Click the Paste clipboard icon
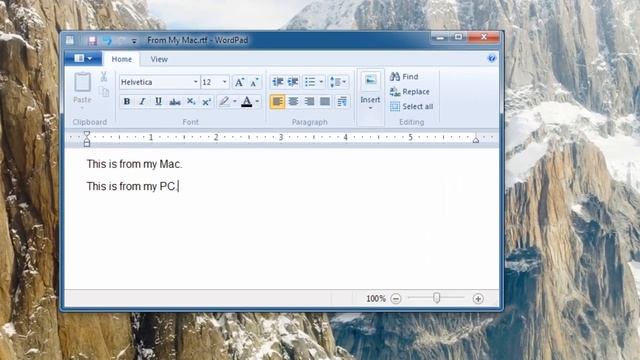This screenshot has width=640, height=360. [82, 82]
